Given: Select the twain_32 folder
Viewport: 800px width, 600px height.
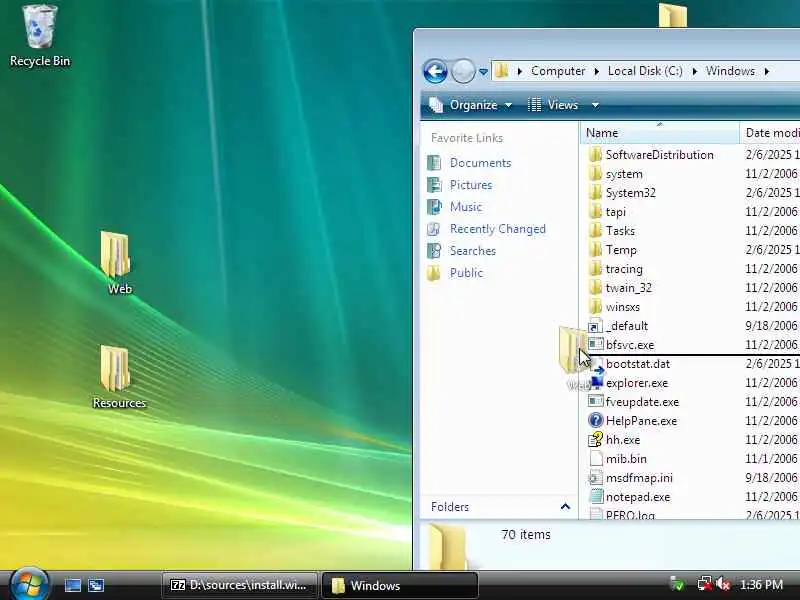Looking at the screenshot, I should 628,288.
